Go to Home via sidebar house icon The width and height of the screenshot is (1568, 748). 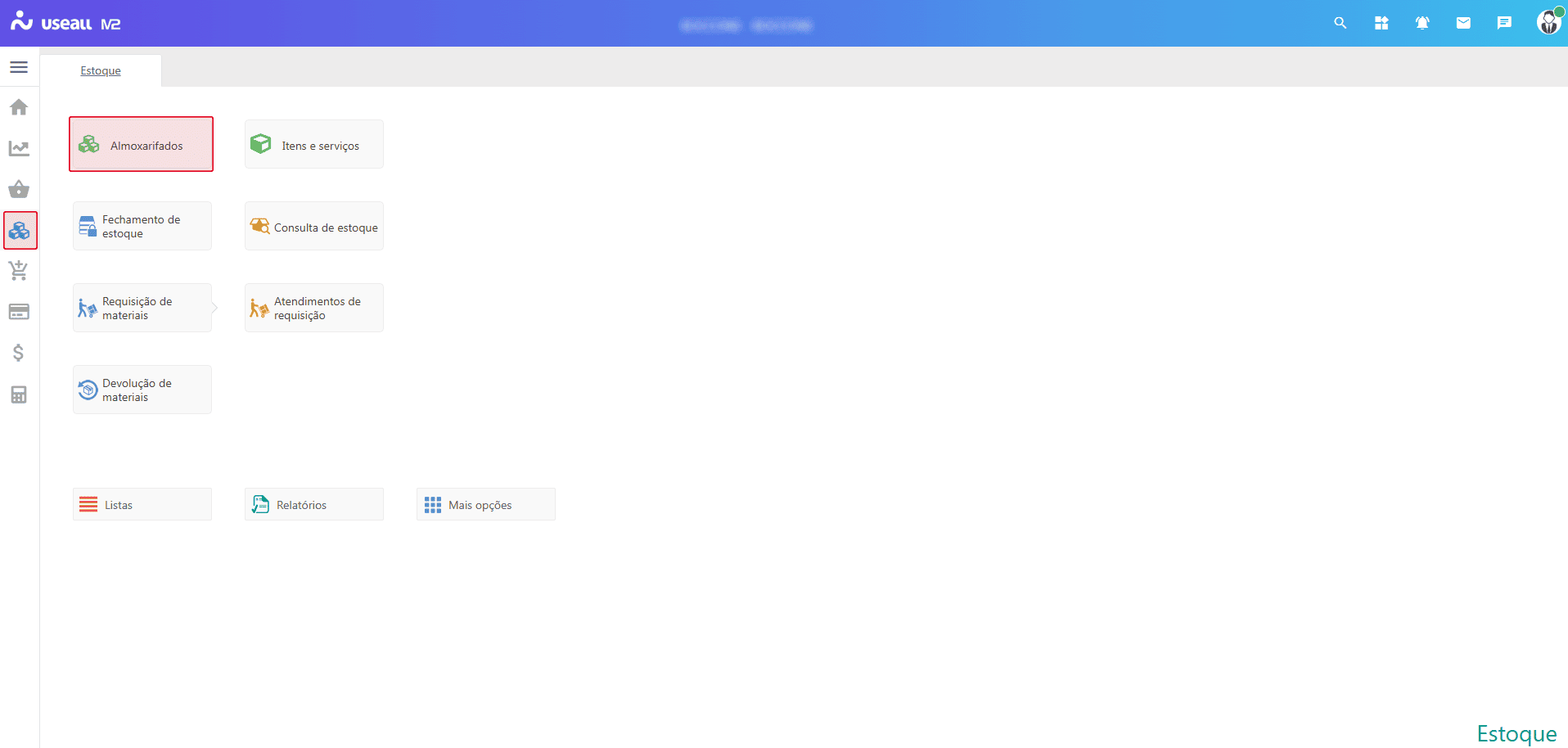pos(19,107)
